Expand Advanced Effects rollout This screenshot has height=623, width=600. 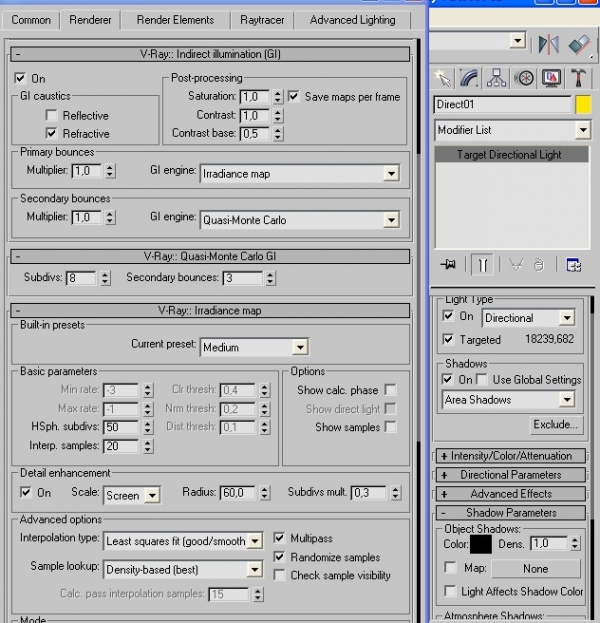pos(511,494)
